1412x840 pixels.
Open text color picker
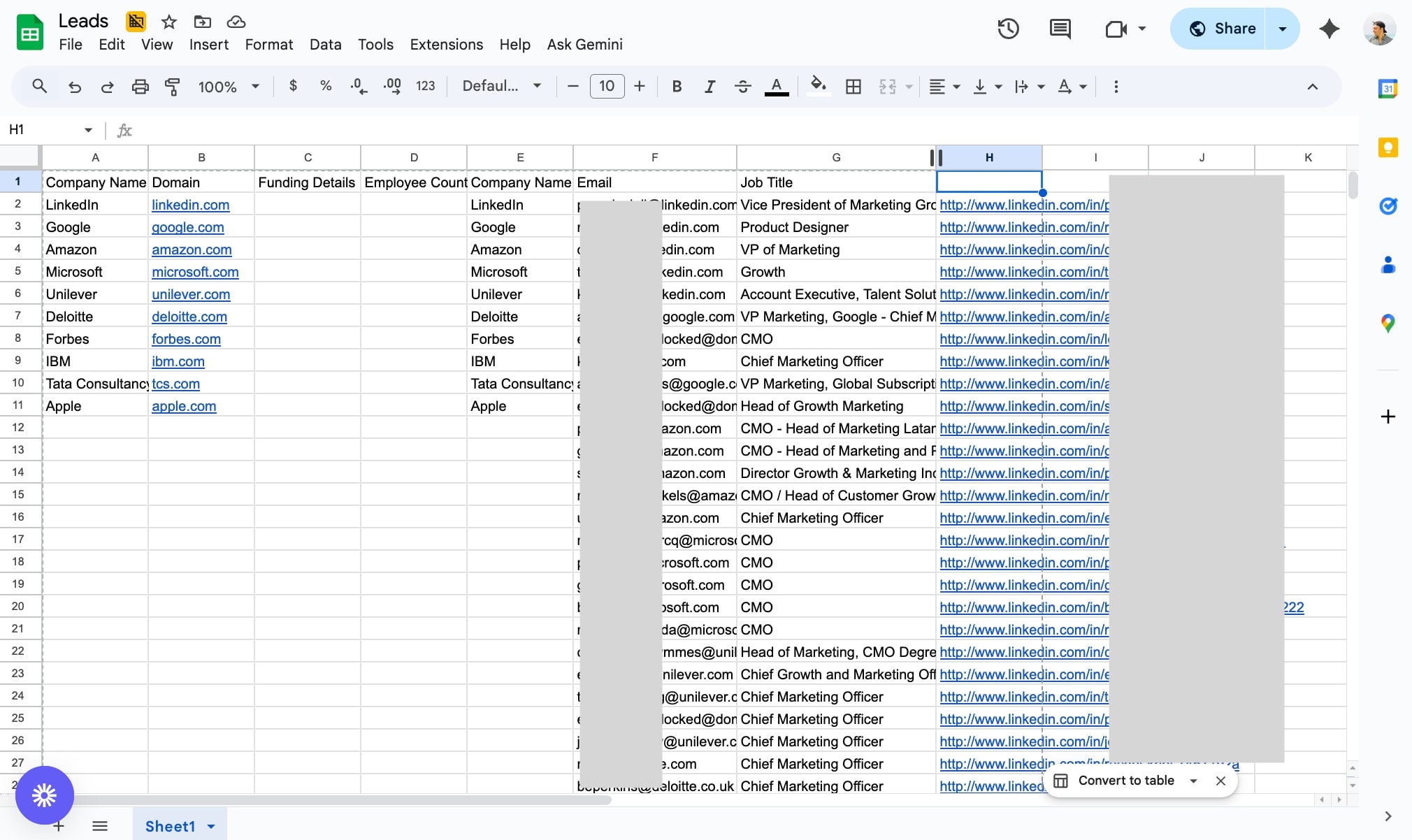point(776,87)
